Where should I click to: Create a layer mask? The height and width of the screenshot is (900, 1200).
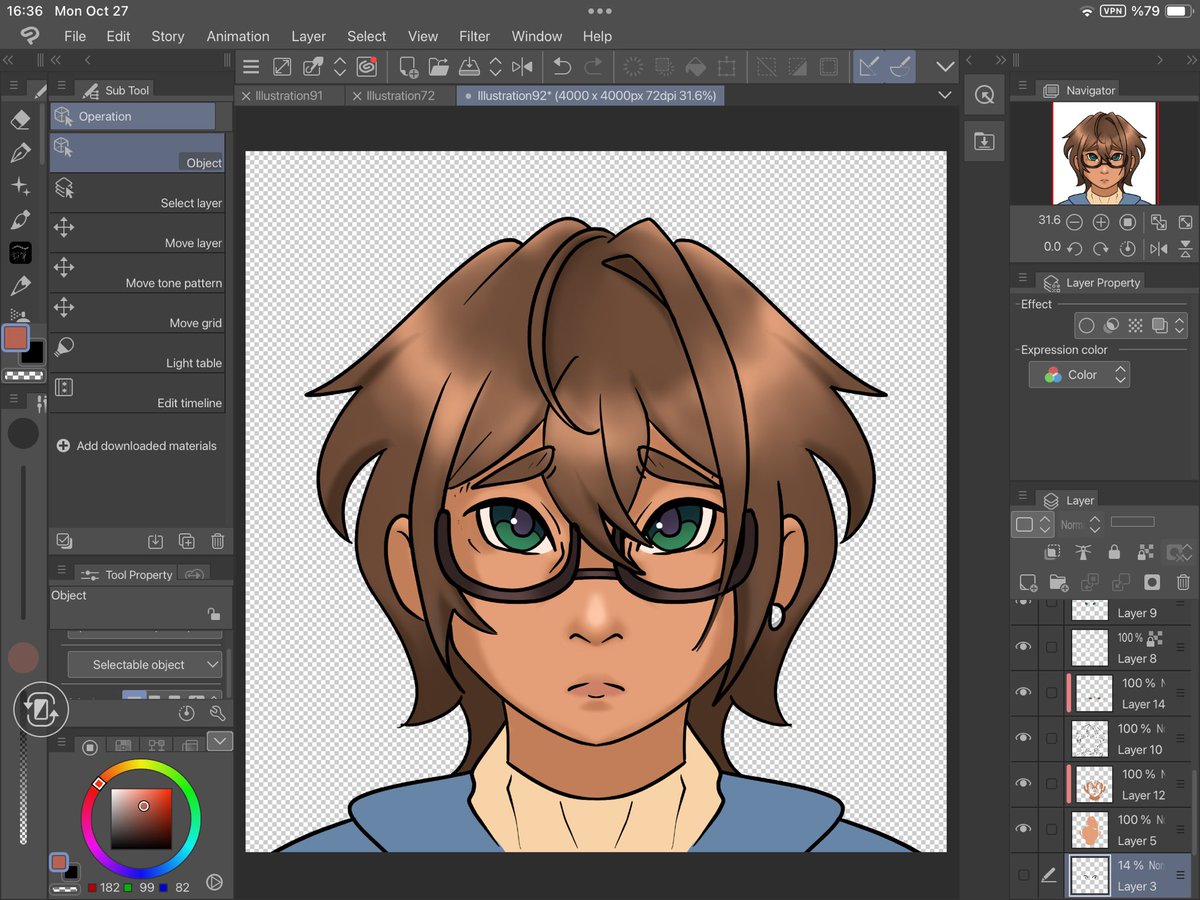point(1152,582)
